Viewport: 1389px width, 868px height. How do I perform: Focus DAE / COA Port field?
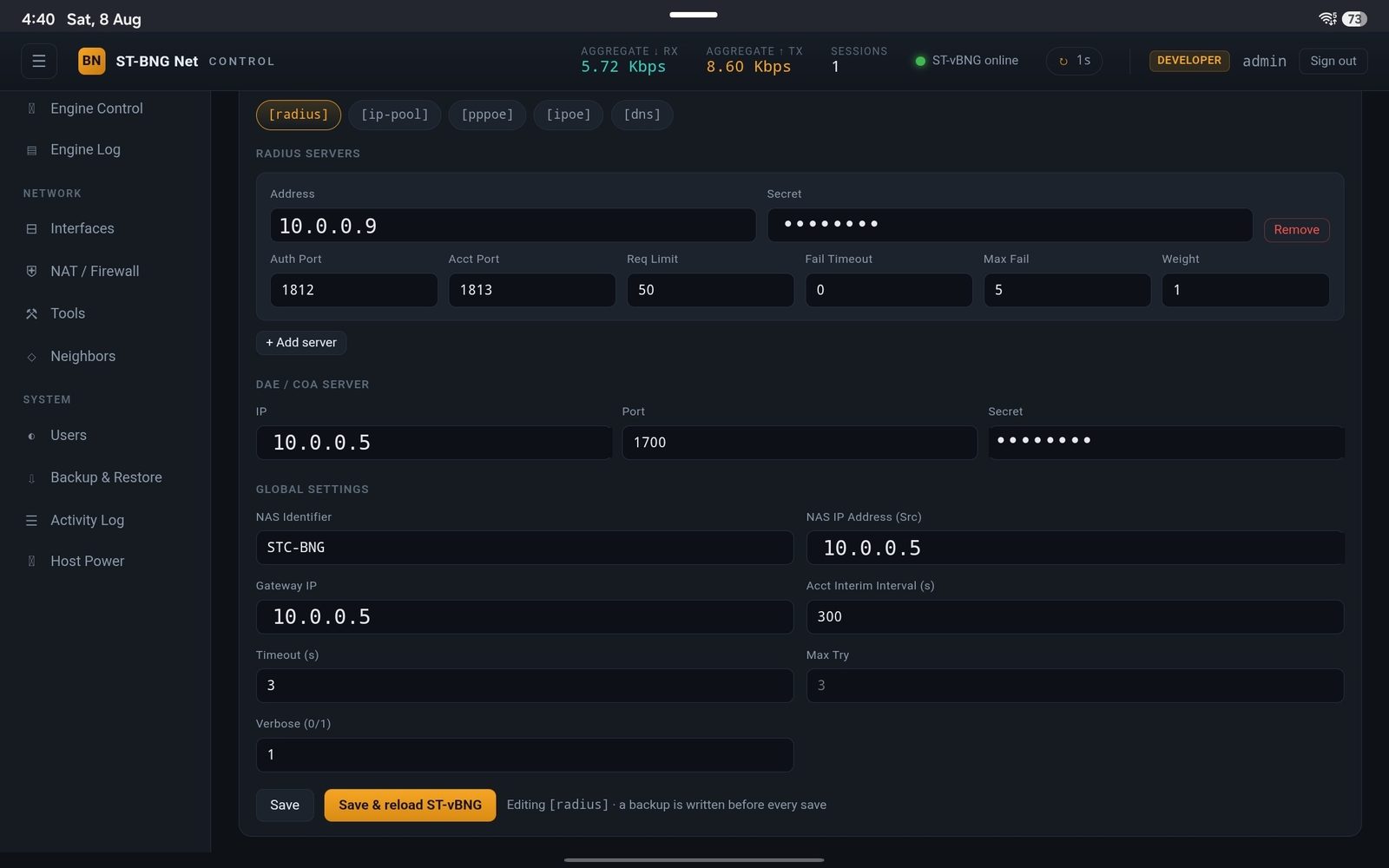pos(800,443)
